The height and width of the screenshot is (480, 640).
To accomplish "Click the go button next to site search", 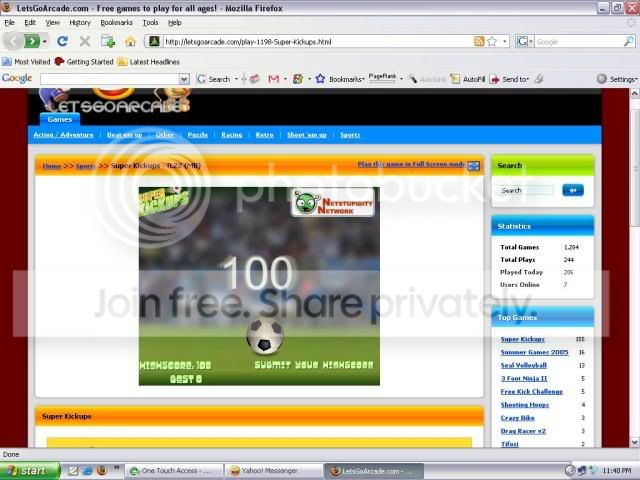I will (573, 190).
